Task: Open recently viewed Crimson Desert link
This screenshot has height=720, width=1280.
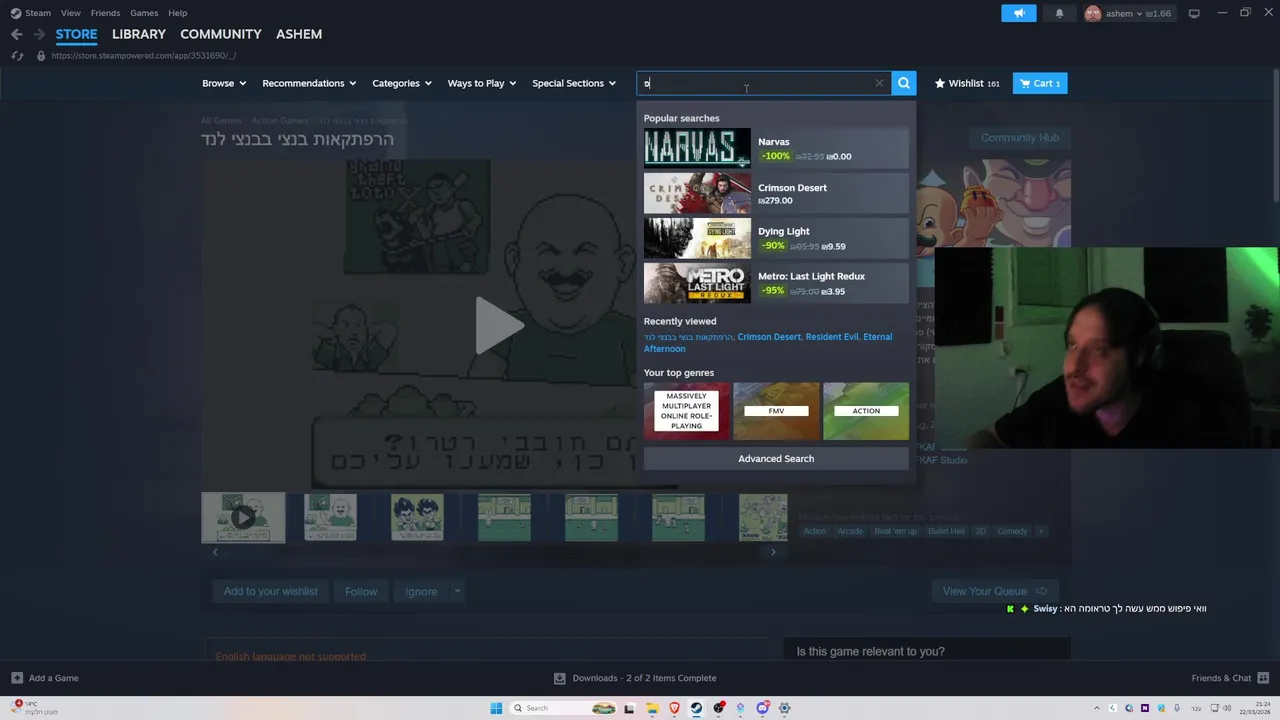Action: coord(769,337)
